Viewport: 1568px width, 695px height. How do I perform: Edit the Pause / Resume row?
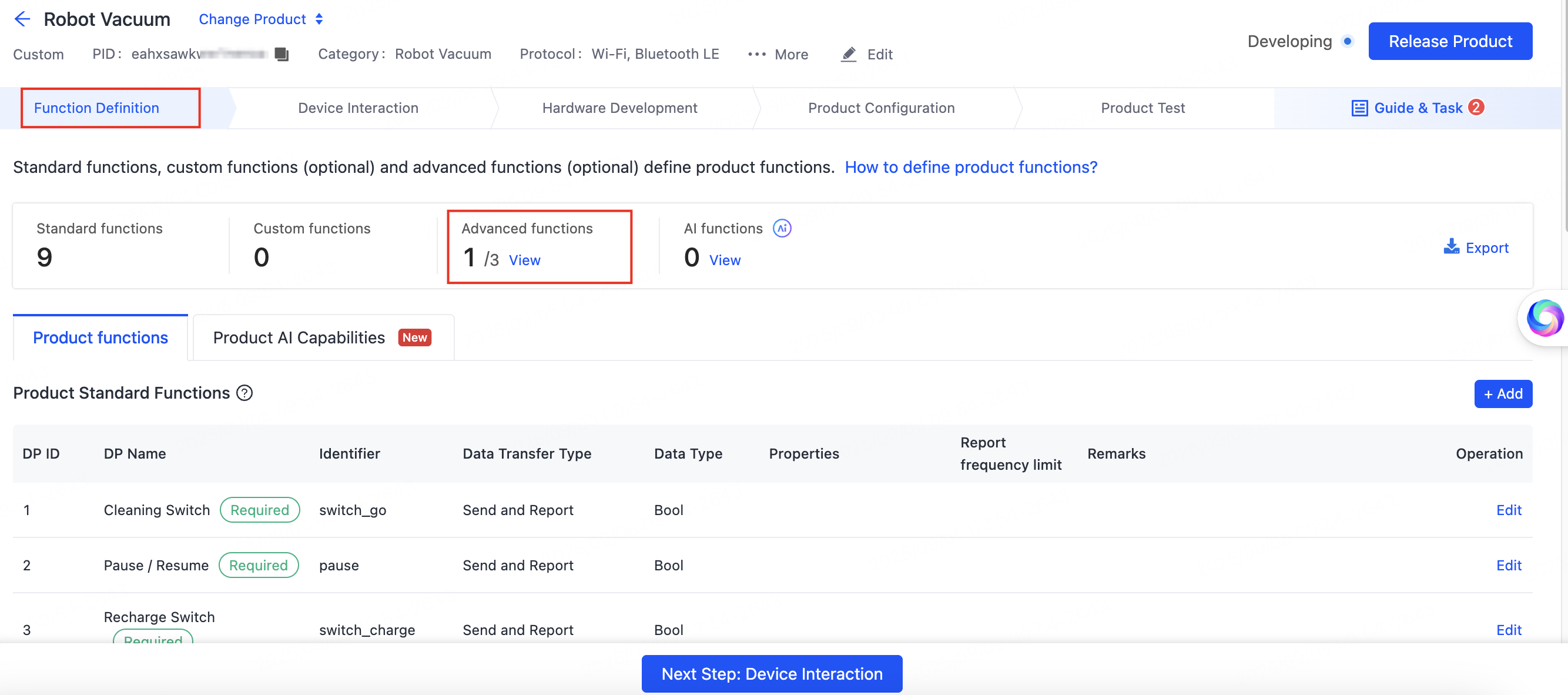[1508, 565]
